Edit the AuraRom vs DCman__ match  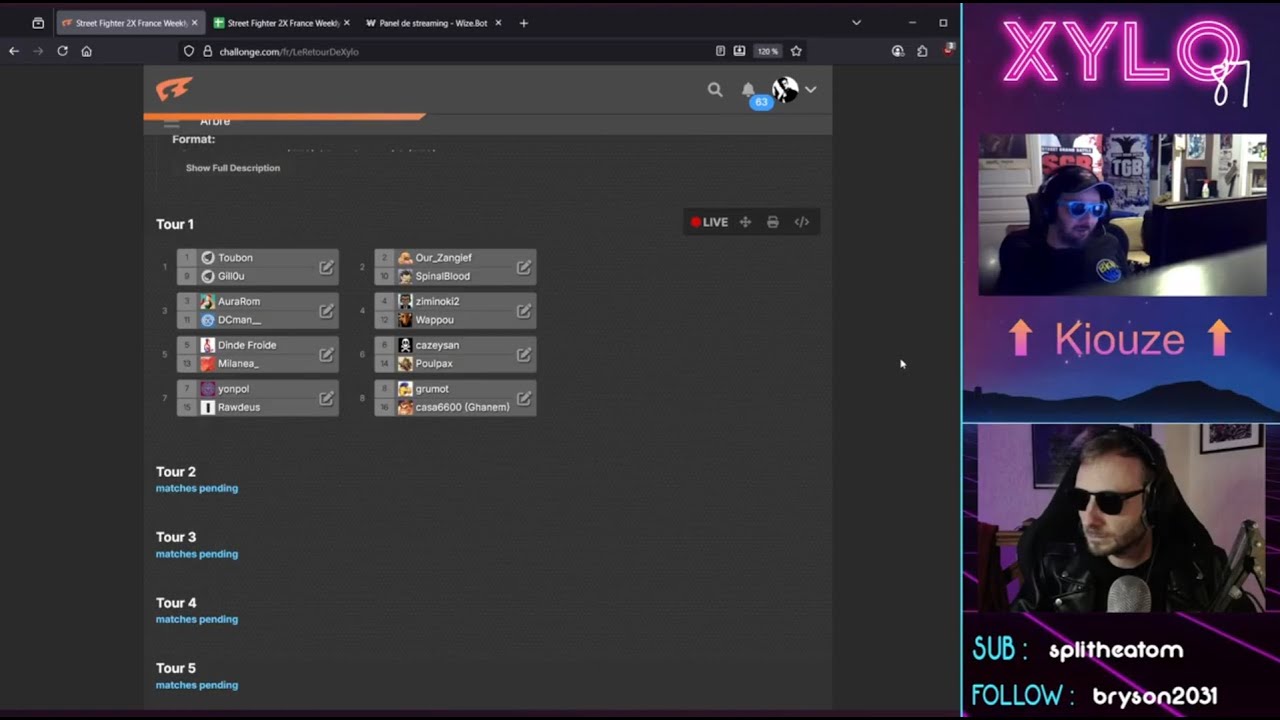pos(326,311)
